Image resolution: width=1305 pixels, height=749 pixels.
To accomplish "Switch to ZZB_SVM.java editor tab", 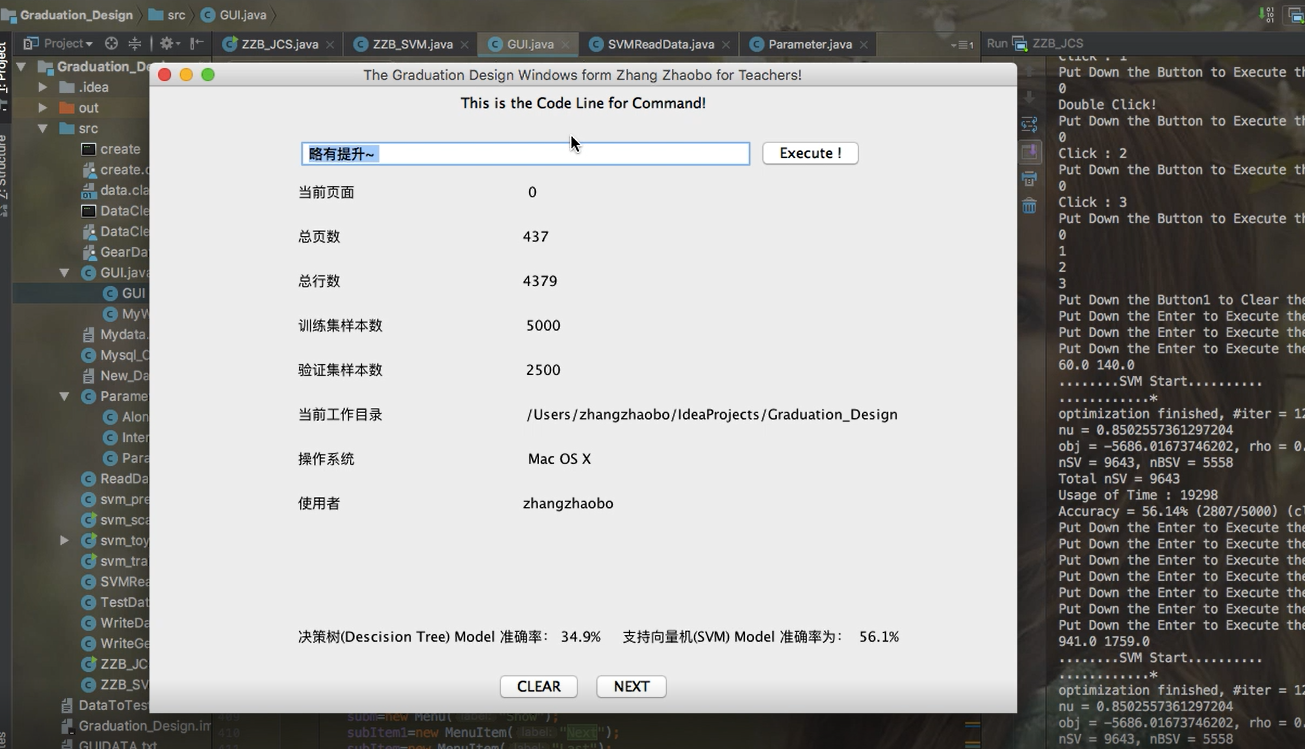I will [x=412, y=44].
